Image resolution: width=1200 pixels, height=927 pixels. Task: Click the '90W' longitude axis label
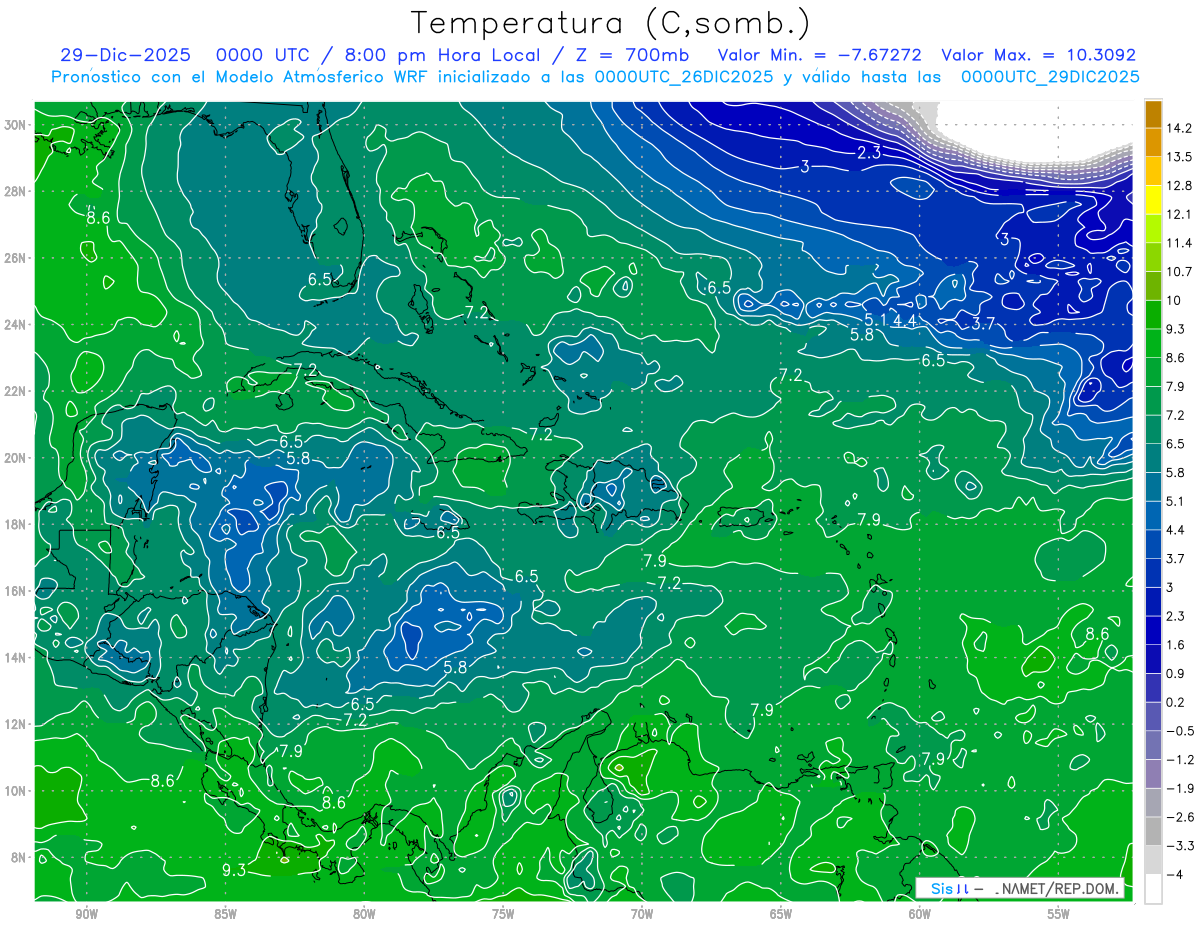click(x=86, y=913)
